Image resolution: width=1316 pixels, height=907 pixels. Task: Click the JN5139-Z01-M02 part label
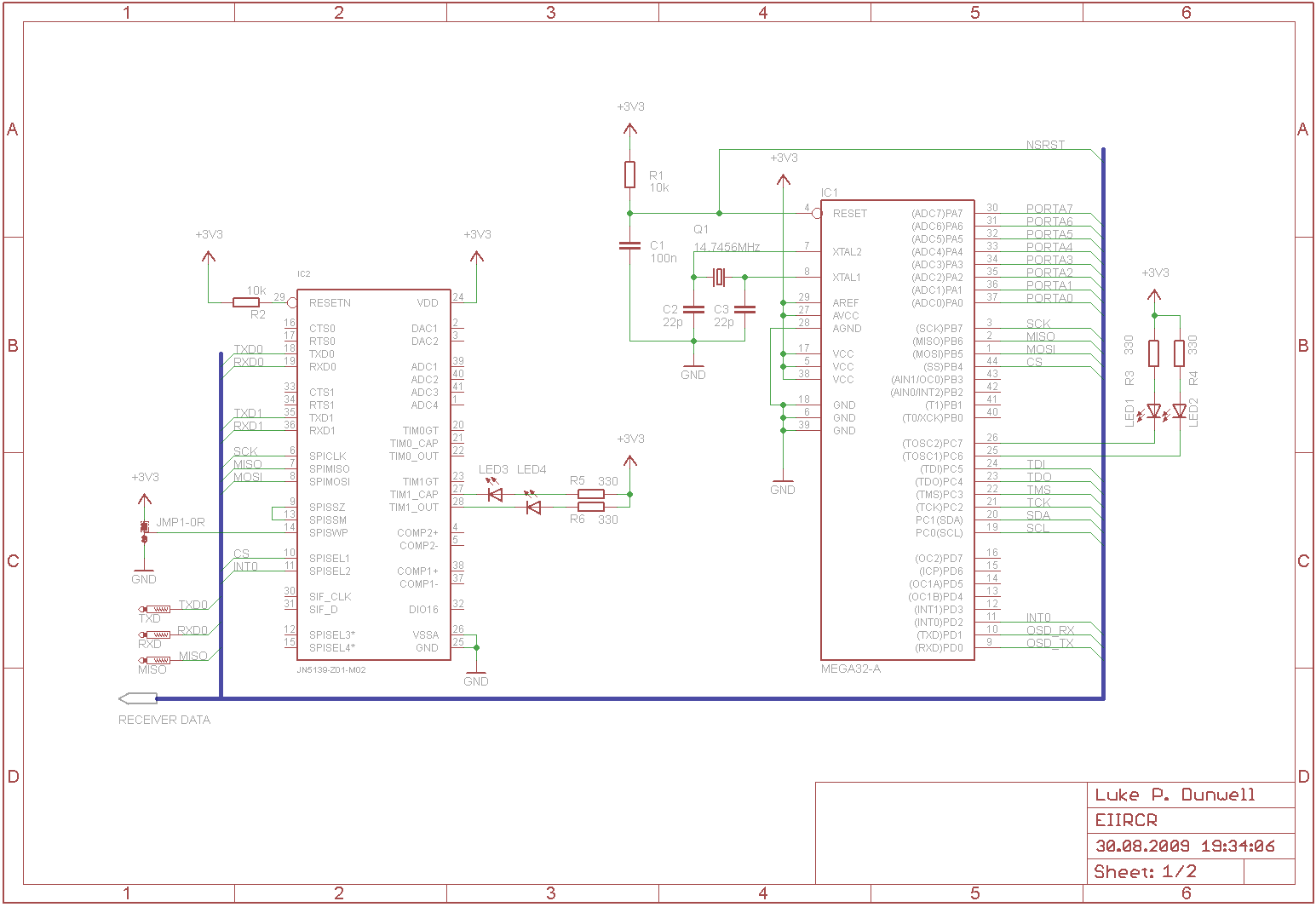(330, 670)
